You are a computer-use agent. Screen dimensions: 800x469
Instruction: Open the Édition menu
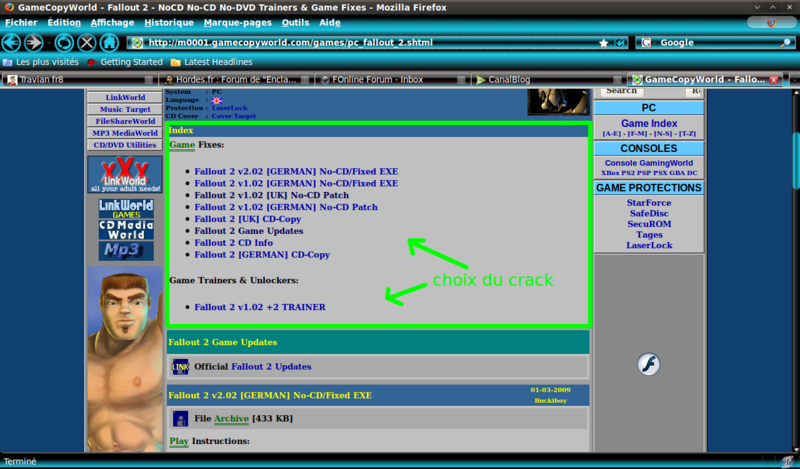(64, 22)
